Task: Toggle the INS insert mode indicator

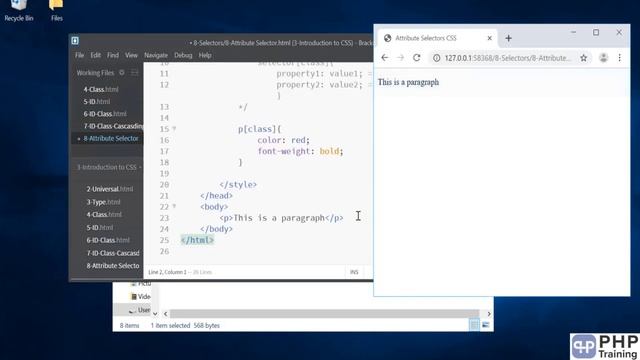Action: [354, 272]
